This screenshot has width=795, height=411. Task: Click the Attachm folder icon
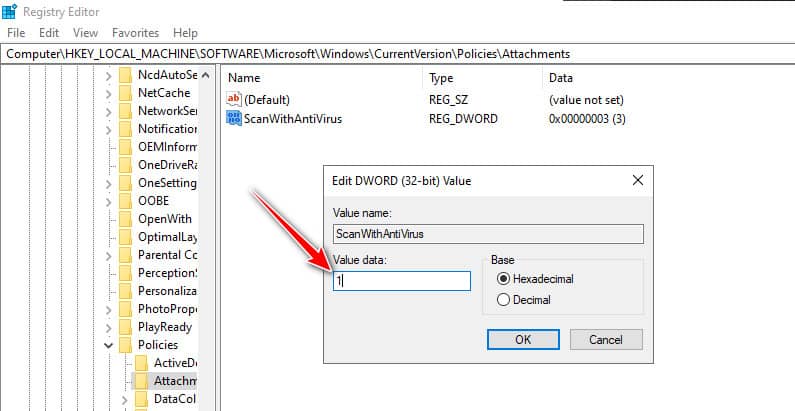[141, 381]
